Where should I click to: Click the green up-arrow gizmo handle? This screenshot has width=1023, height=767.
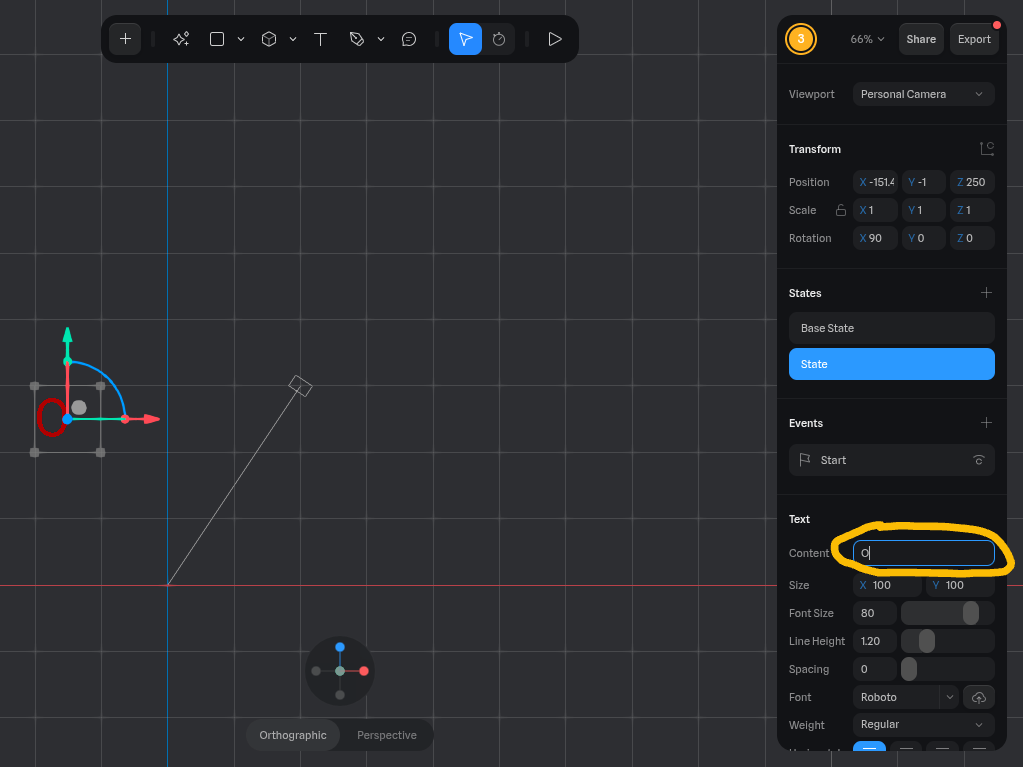(x=67, y=335)
